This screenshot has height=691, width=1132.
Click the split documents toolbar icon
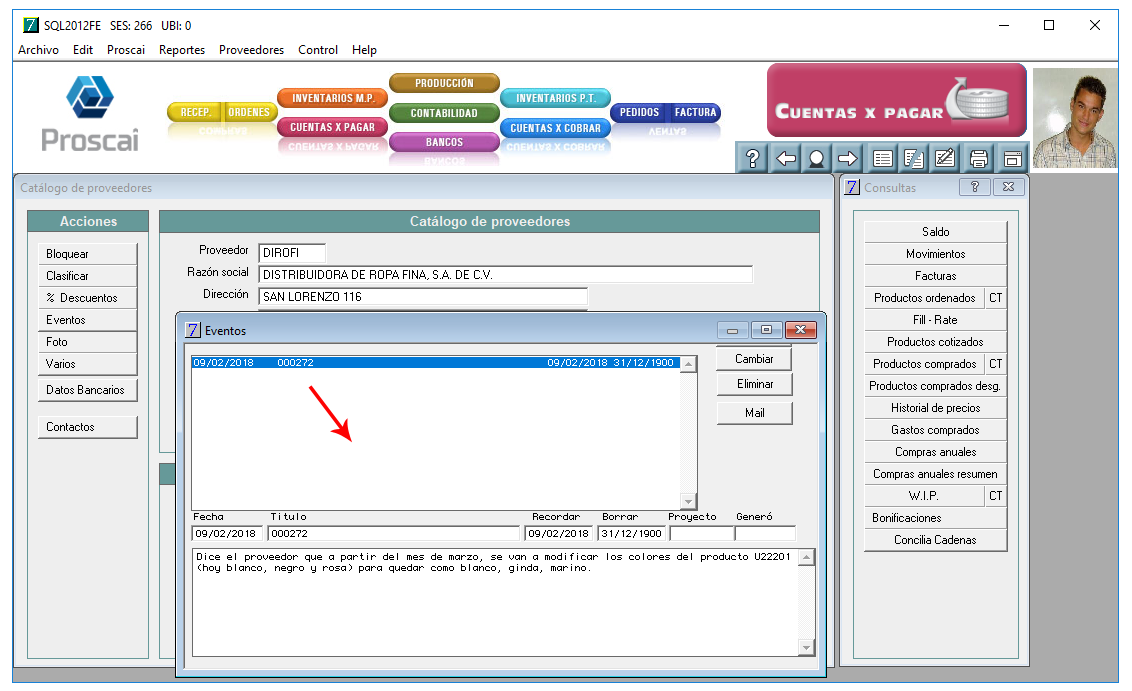coord(913,158)
